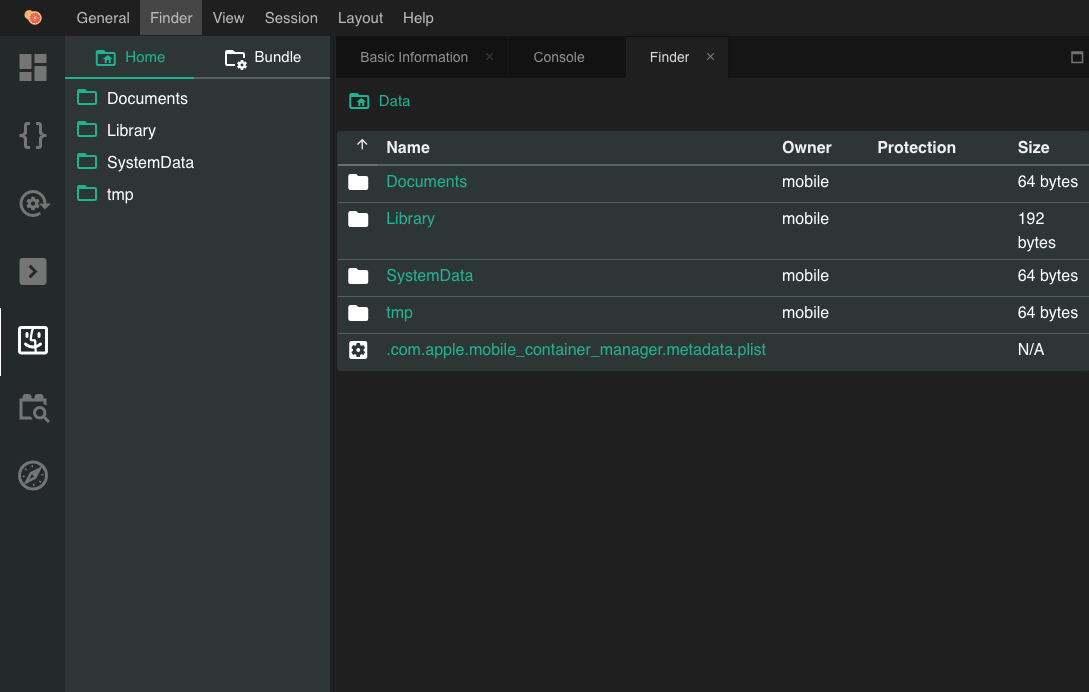Open the terminal arrow icon in sidebar
The width and height of the screenshot is (1089, 692).
(x=33, y=271)
